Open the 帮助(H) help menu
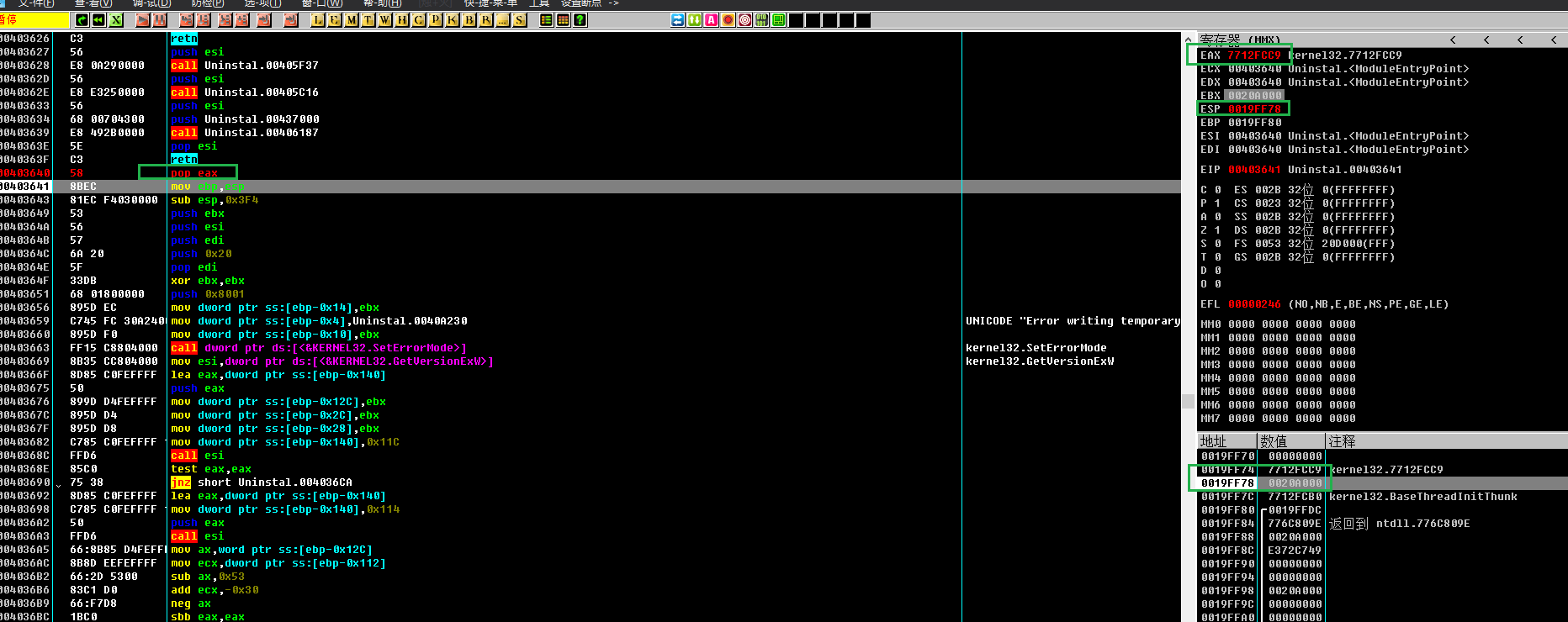1568x622 pixels. [x=381, y=3]
